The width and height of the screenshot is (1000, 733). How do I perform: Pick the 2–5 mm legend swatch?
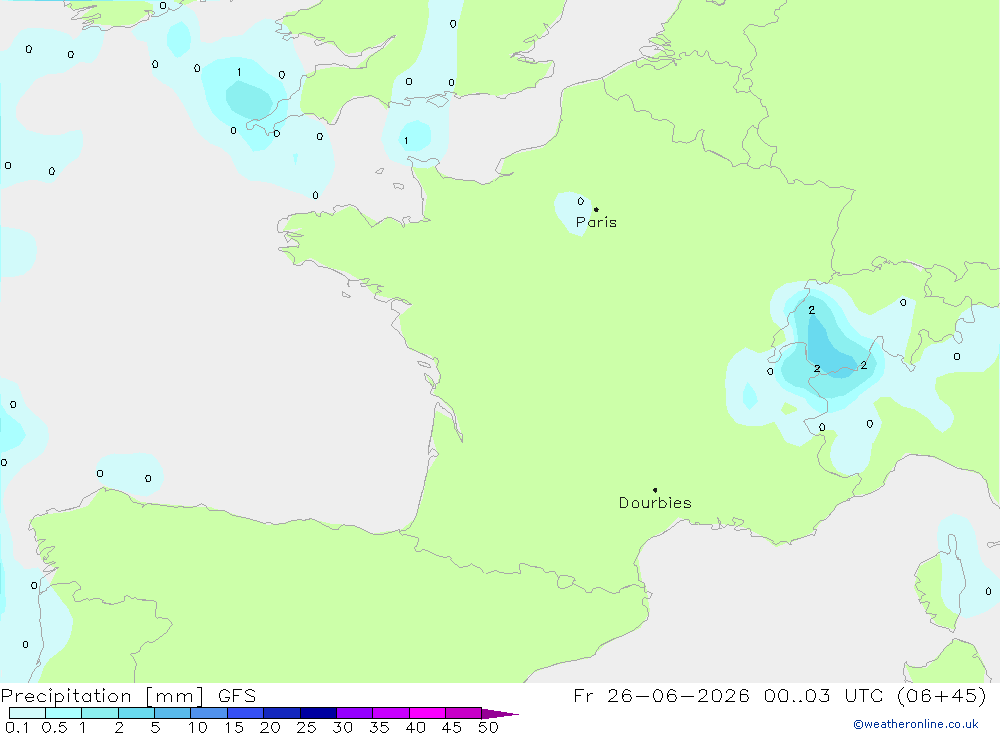click(136, 713)
